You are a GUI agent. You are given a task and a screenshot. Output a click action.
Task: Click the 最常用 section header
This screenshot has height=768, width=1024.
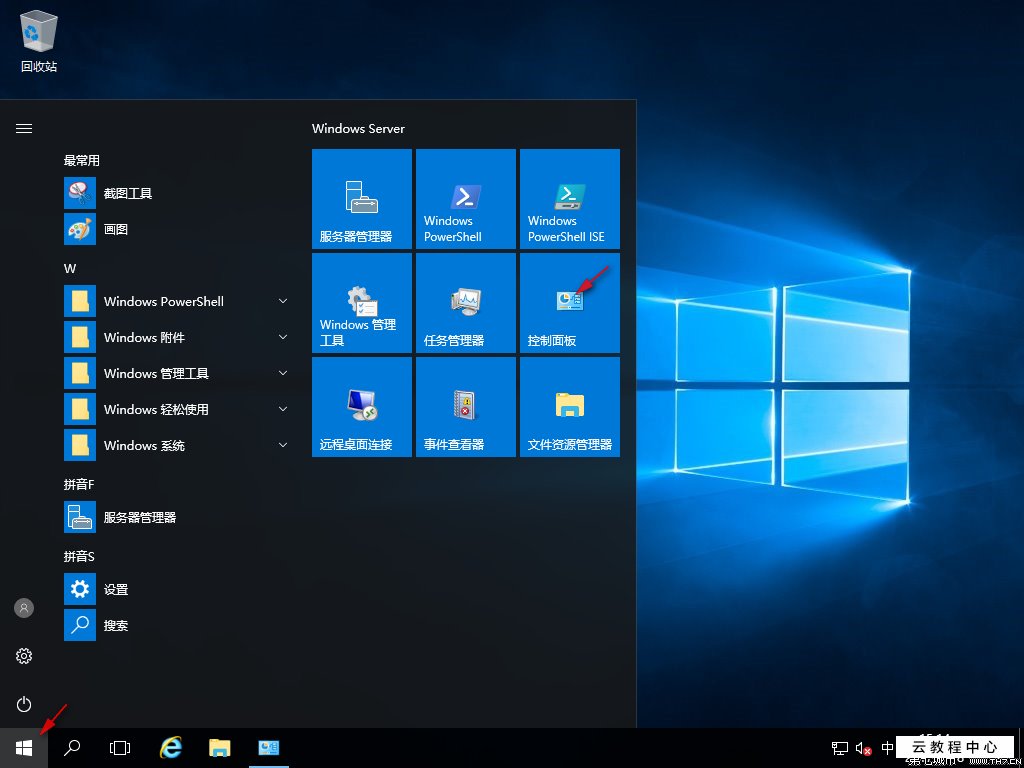pyautogui.click(x=82, y=161)
